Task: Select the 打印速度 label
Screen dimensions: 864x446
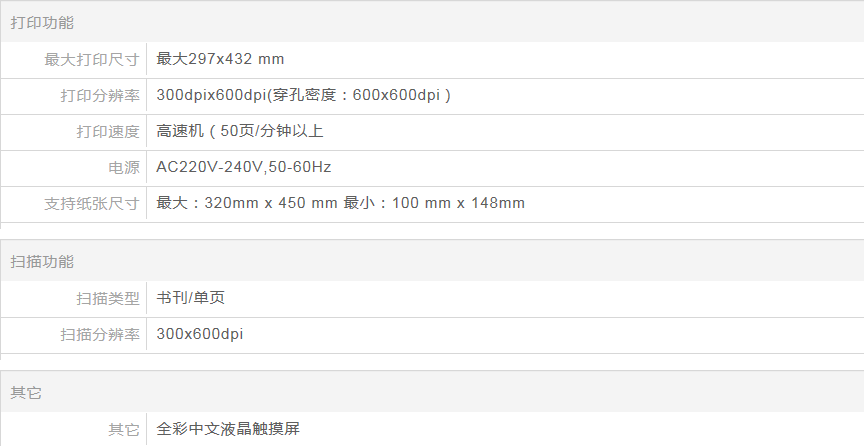Action: pyautogui.click(x=108, y=132)
